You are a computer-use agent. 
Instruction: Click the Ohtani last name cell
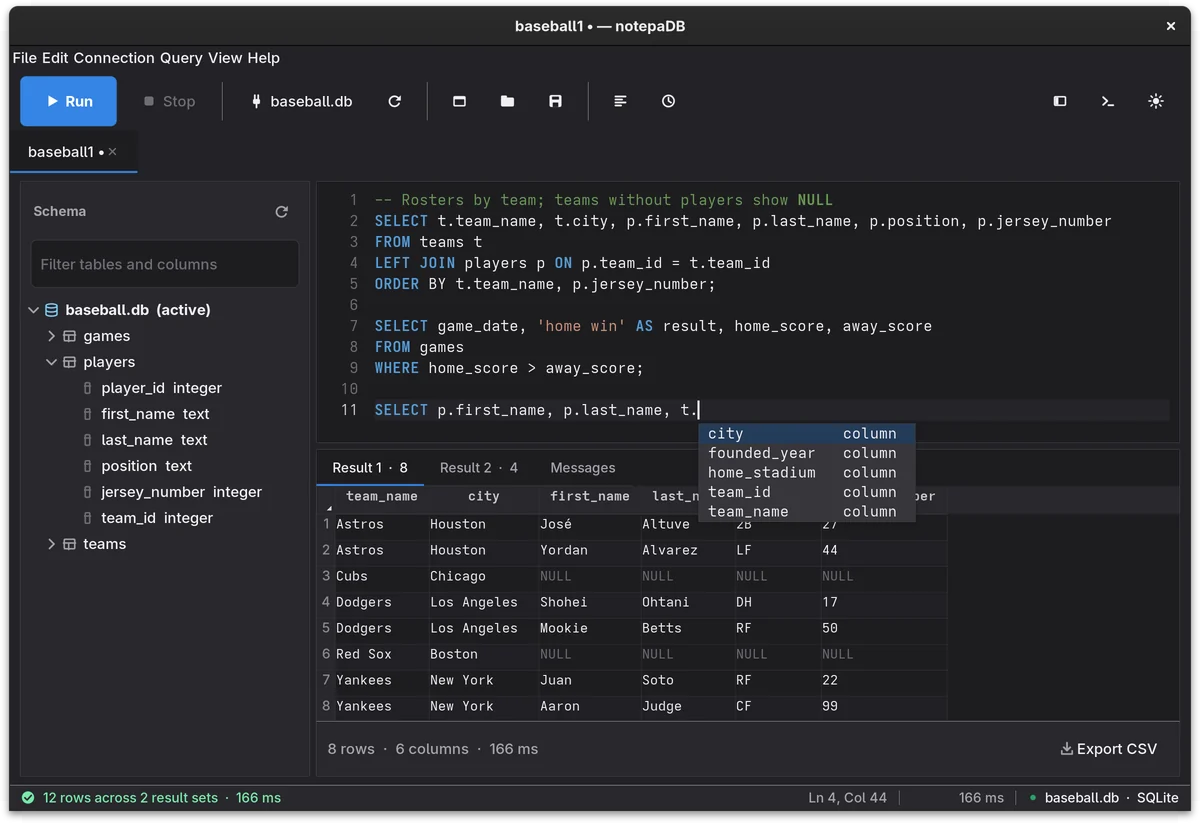tap(687, 602)
